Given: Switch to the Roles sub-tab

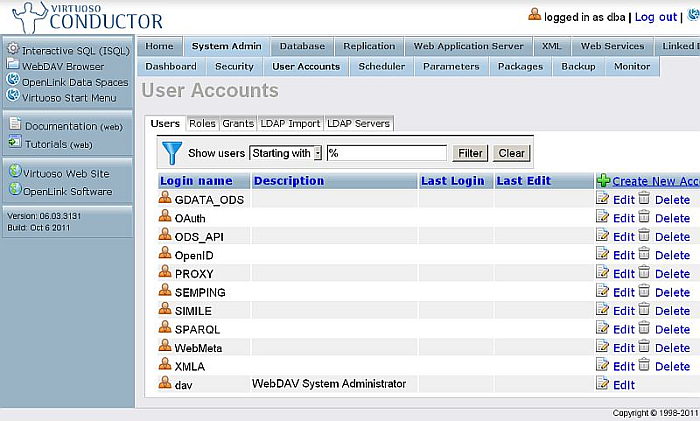Looking at the screenshot, I should click(x=202, y=124).
